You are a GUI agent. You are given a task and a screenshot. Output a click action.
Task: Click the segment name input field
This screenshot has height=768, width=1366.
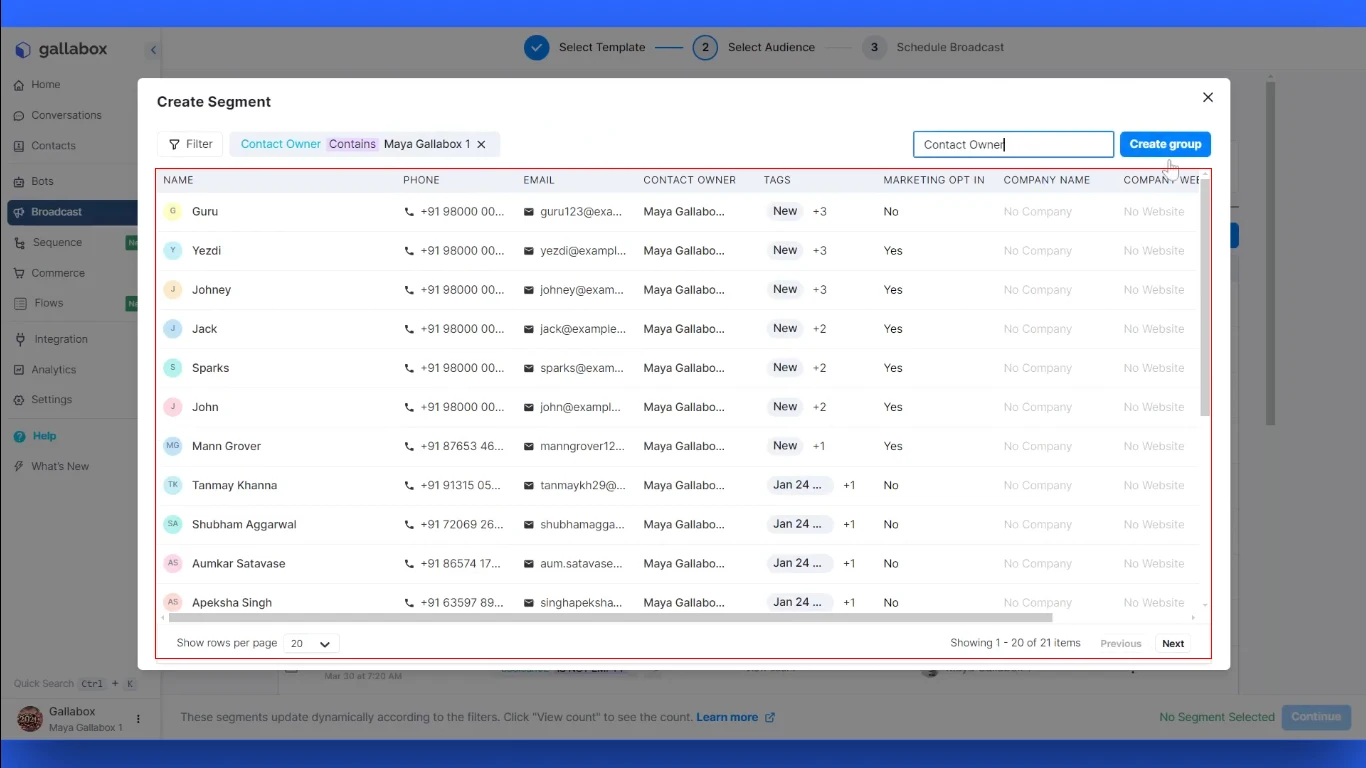[x=1012, y=144]
